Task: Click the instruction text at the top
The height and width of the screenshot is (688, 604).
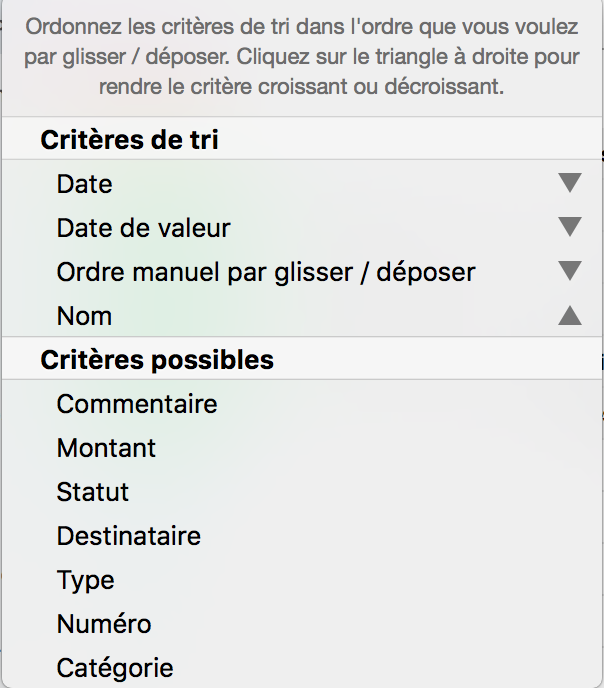Action: click(x=302, y=56)
